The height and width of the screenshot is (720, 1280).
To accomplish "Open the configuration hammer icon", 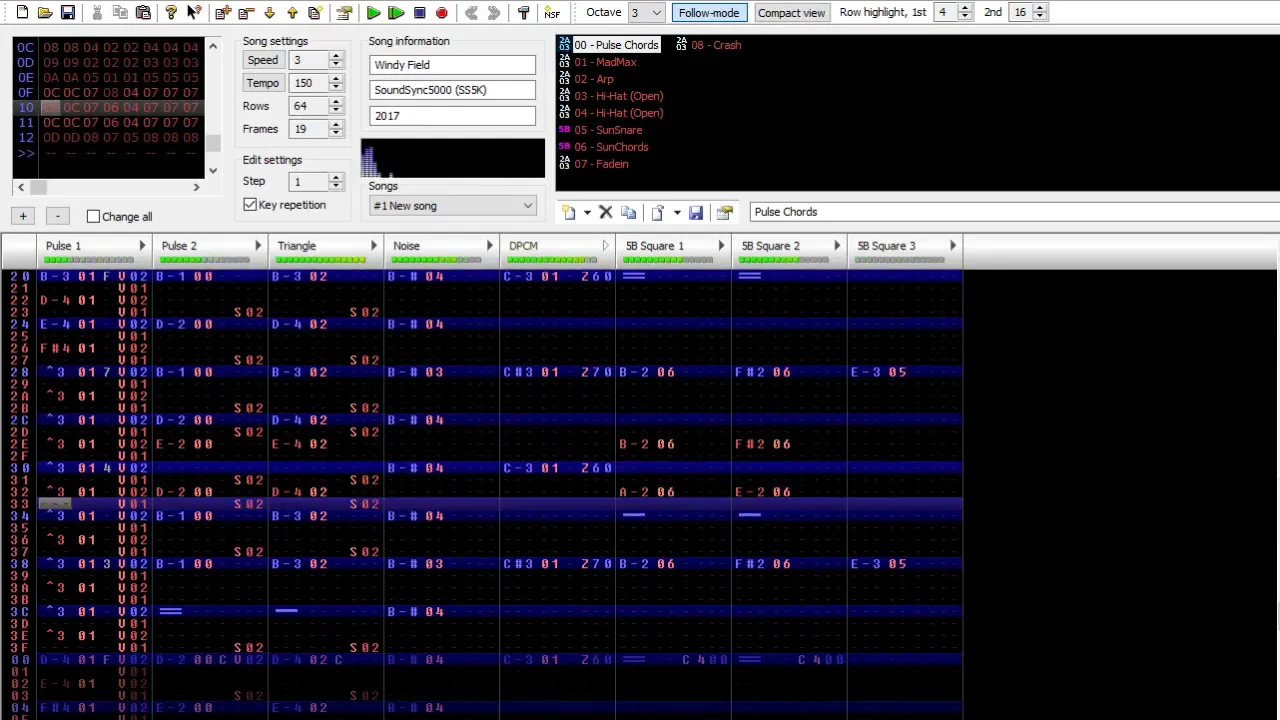I will coord(523,13).
